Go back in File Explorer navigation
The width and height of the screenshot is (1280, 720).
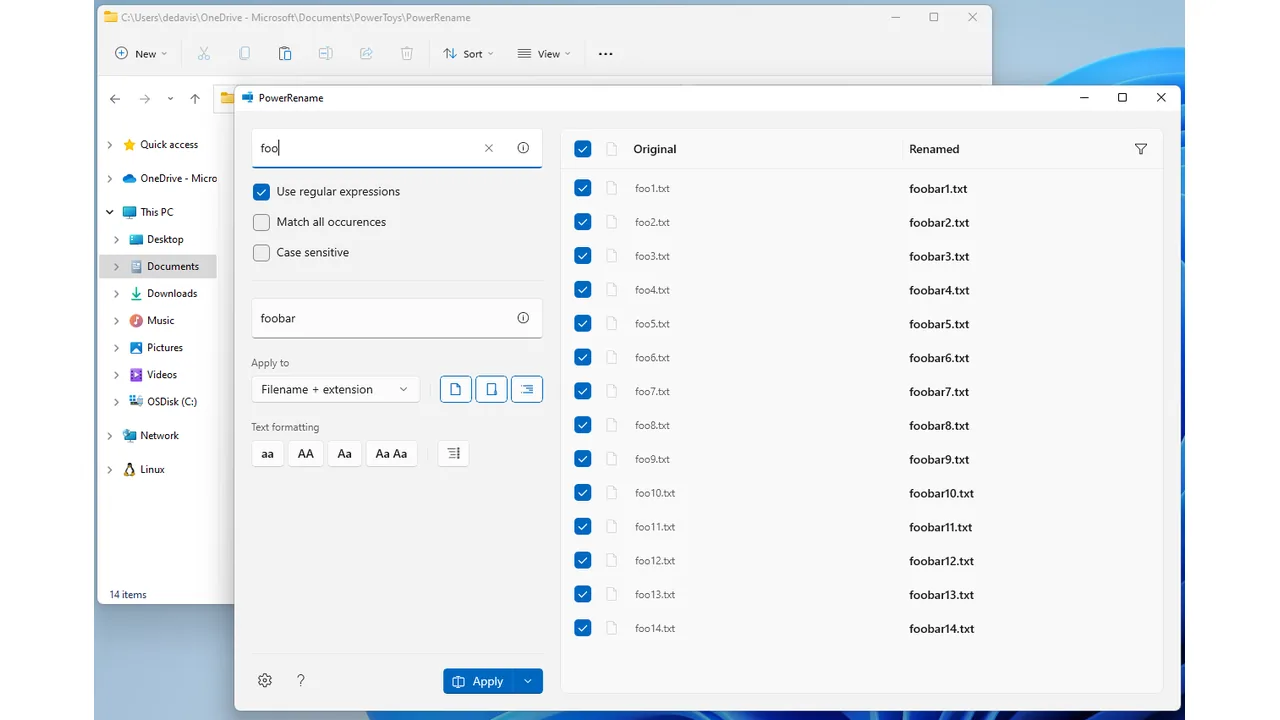(x=115, y=99)
